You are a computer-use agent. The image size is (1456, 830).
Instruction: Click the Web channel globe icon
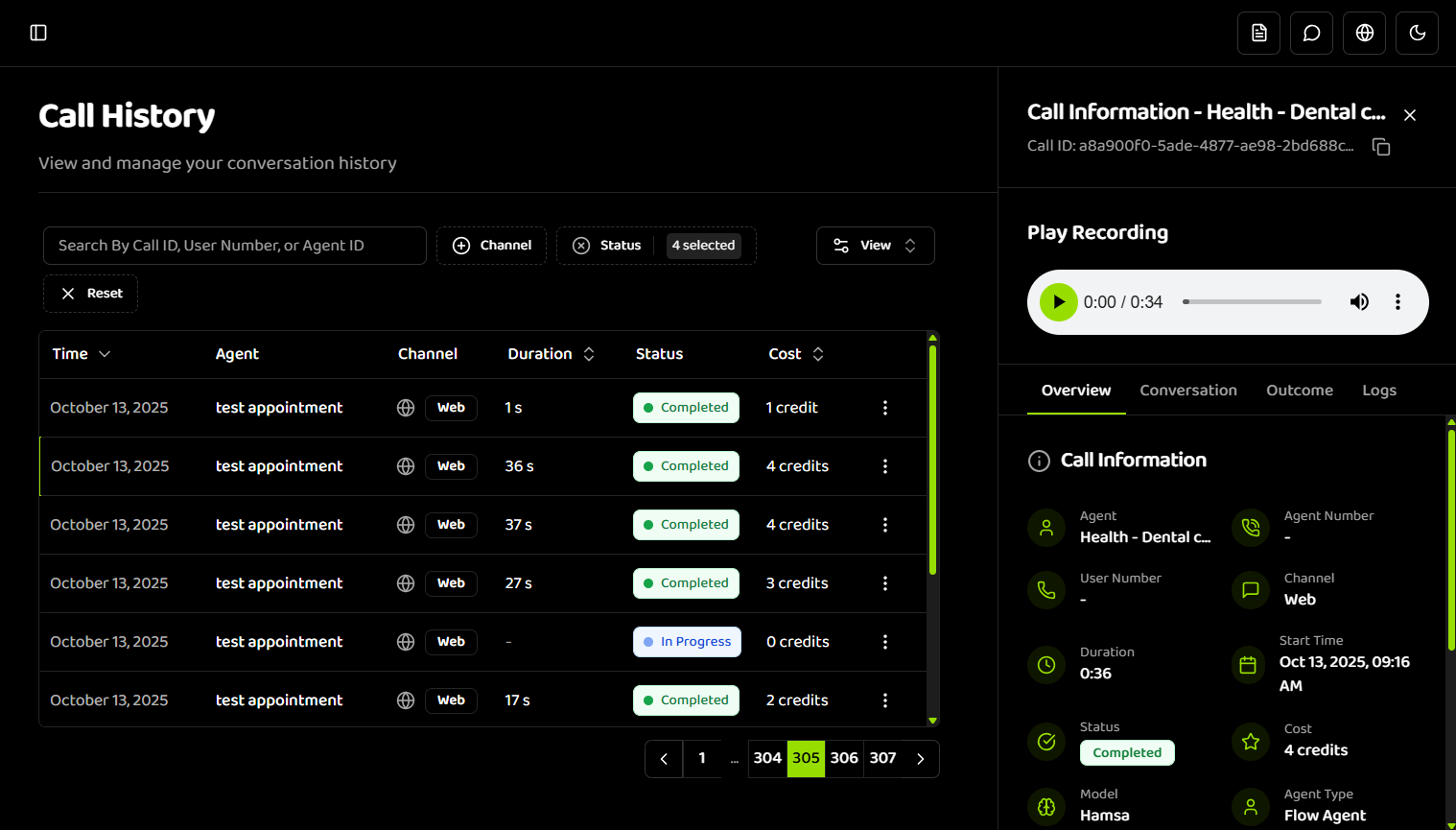pyautogui.click(x=405, y=407)
